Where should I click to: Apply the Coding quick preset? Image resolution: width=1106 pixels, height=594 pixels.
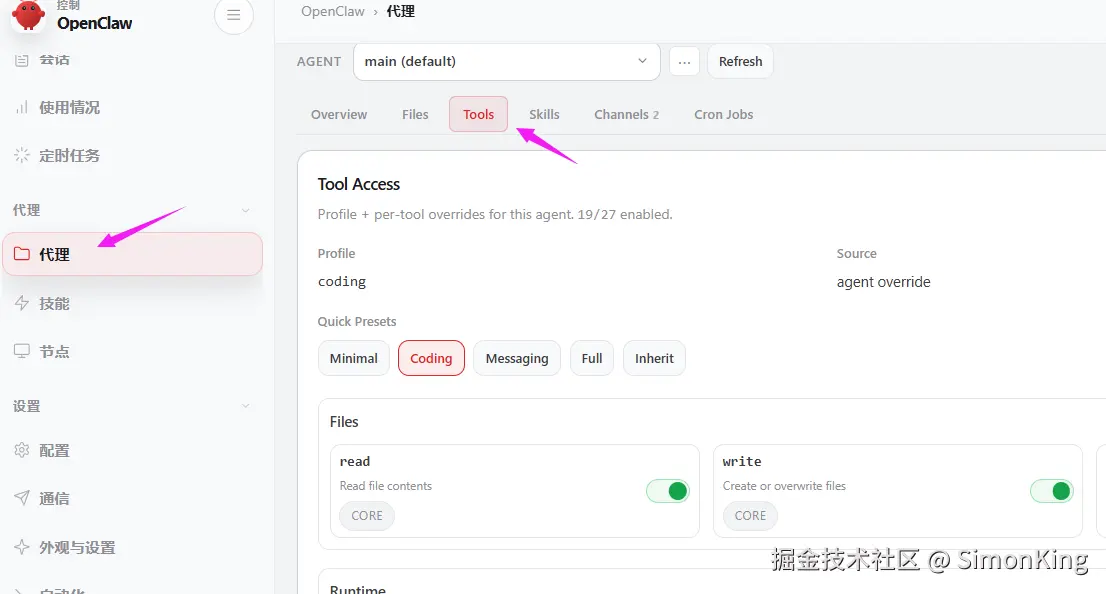431,358
